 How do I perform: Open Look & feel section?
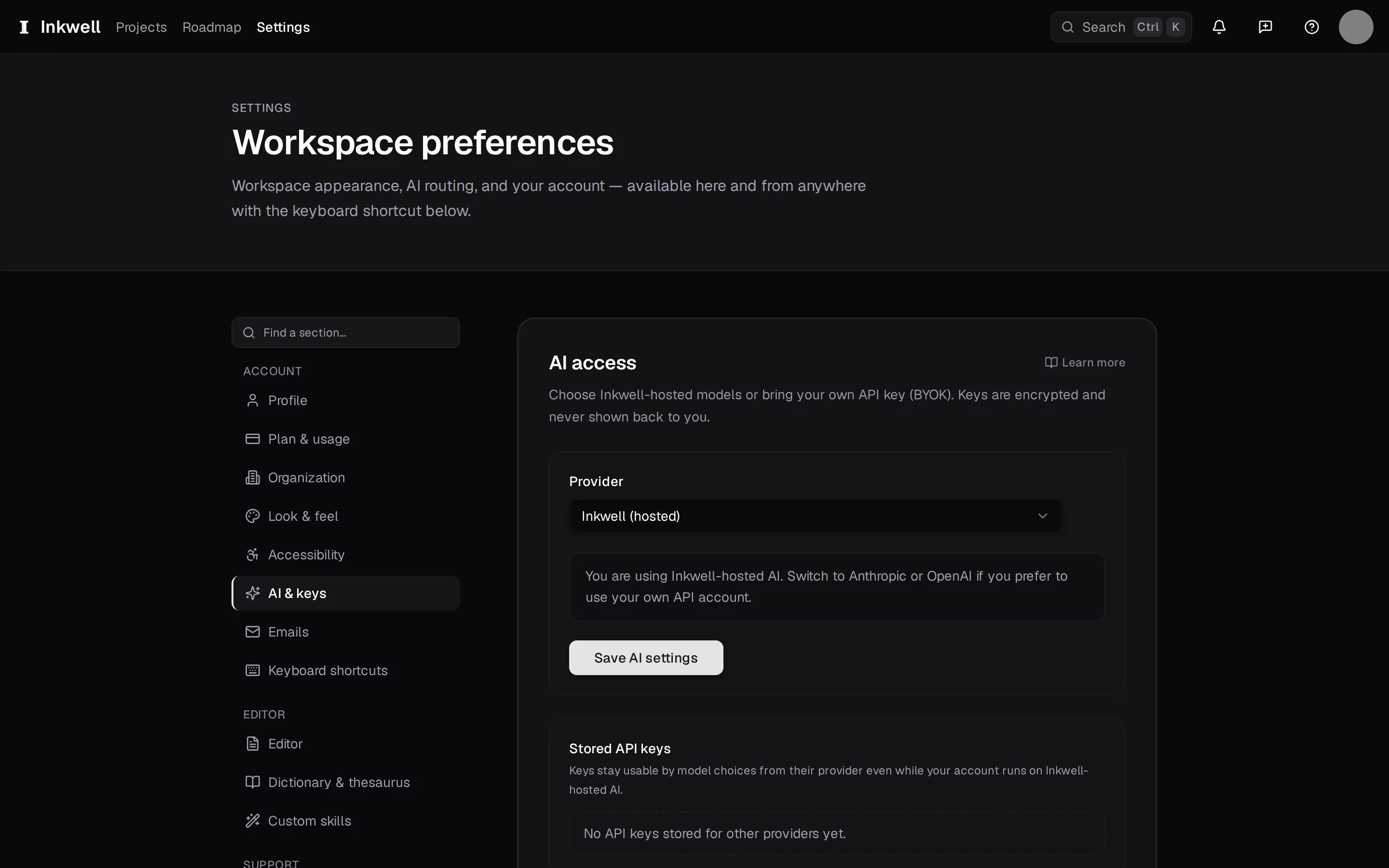pyautogui.click(x=345, y=515)
